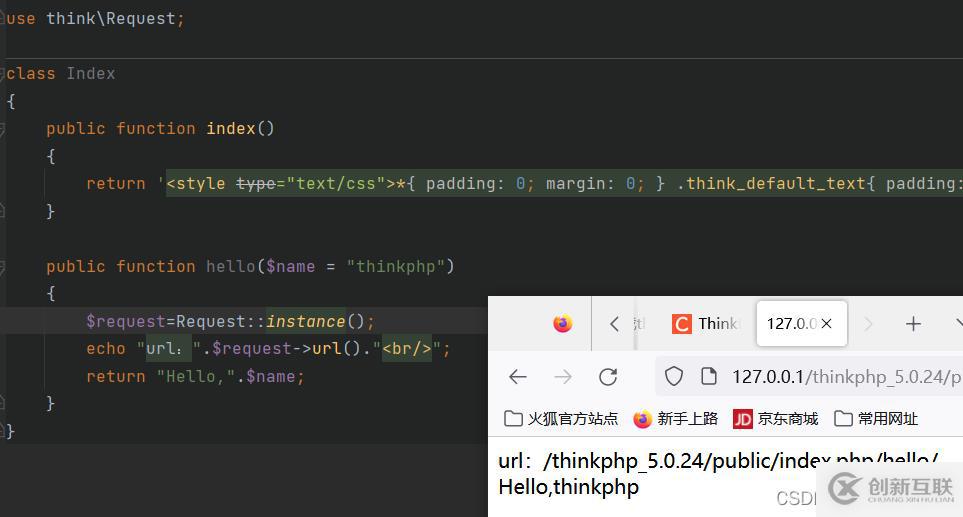Click the echo statement keyword
963x517 pixels.
pos(106,349)
